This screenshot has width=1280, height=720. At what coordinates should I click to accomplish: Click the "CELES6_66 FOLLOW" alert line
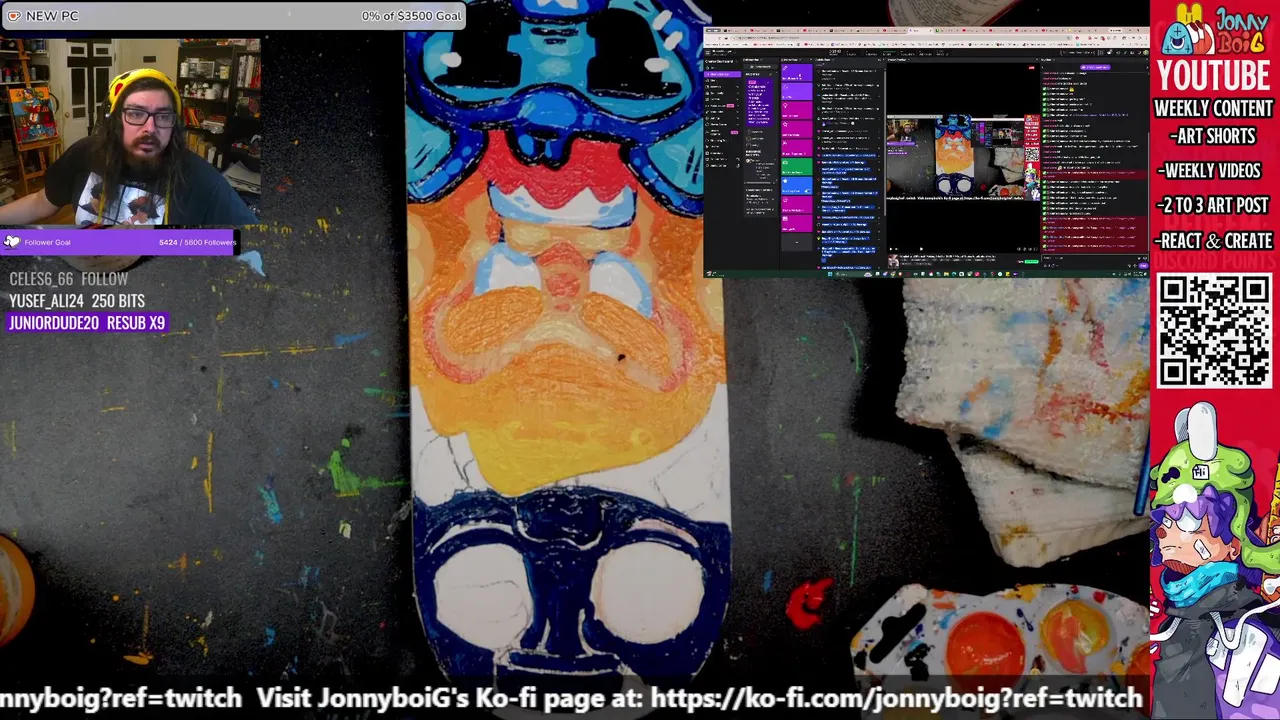(x=69, y=279)
